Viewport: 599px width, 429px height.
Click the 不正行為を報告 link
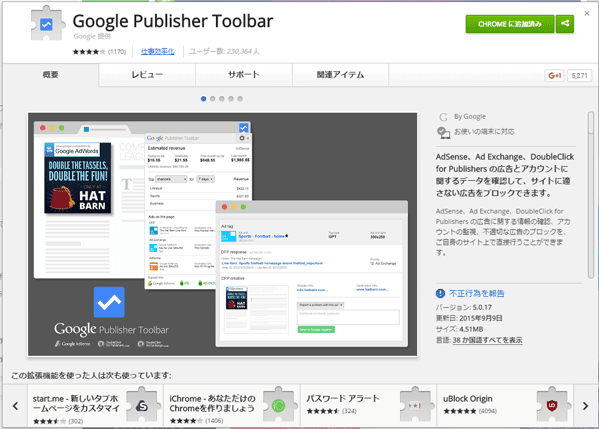[476, 293]
